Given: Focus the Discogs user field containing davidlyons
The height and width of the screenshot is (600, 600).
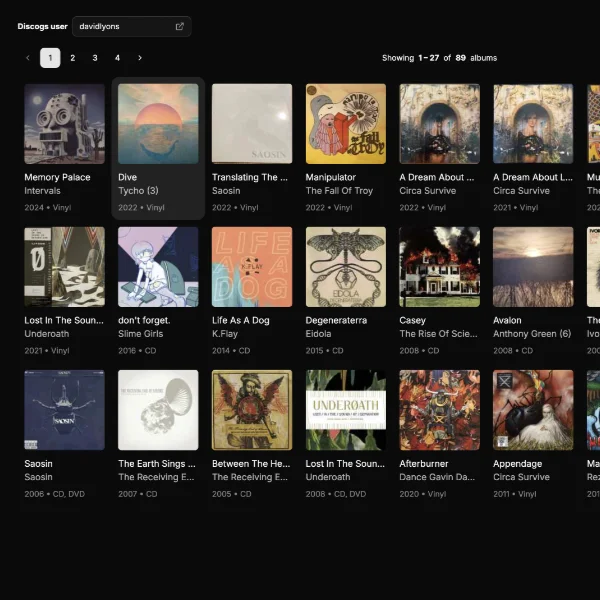Looking at the screenshot, I should [x=132, y=26].
